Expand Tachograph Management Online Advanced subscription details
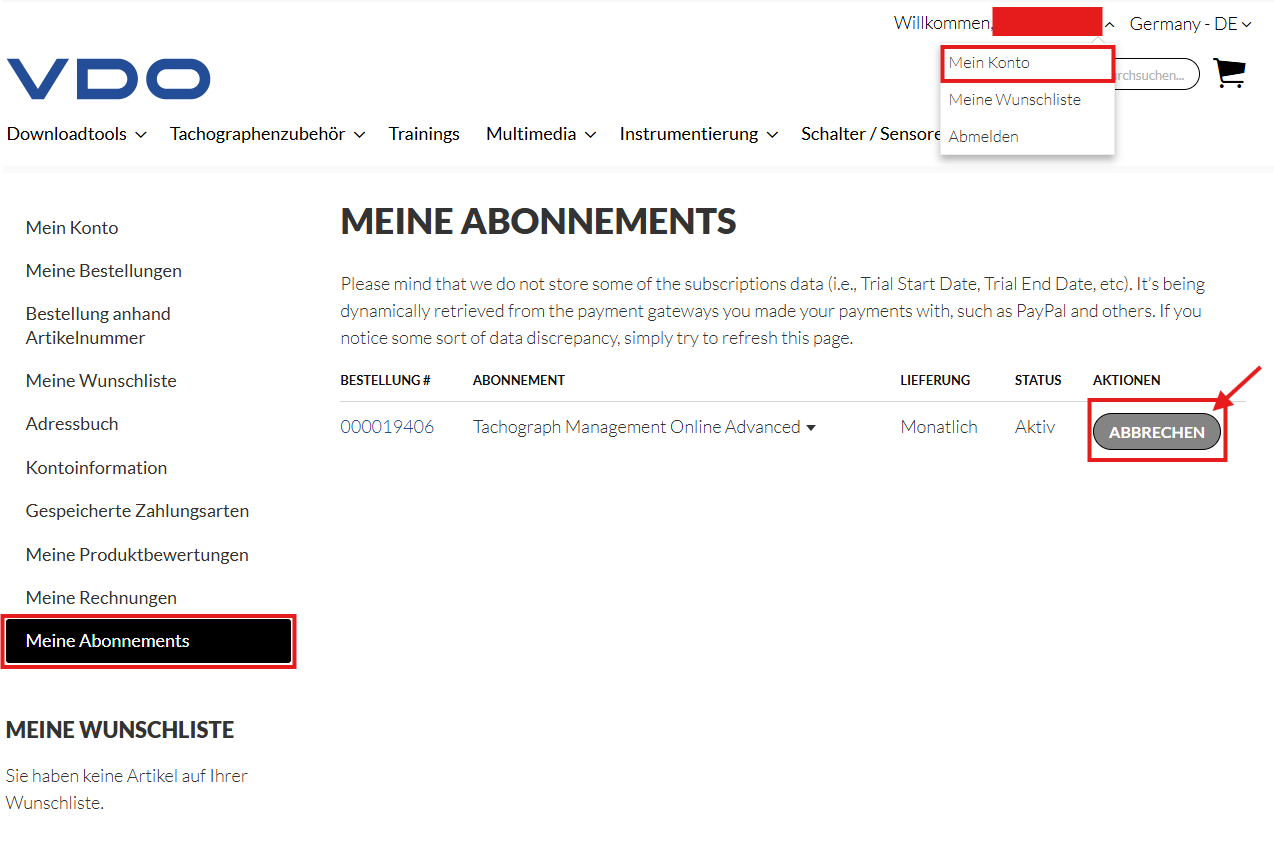The image size is (1274, 860). (x=644, y=427)
